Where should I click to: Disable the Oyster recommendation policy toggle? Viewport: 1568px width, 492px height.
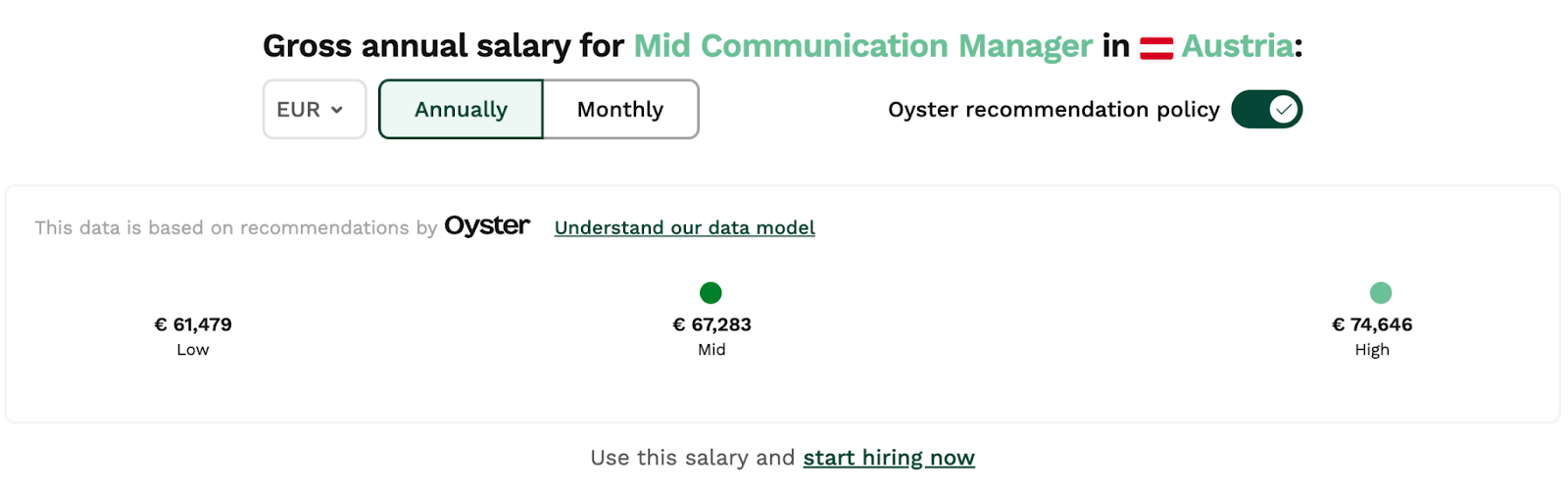click(1266, 110)
